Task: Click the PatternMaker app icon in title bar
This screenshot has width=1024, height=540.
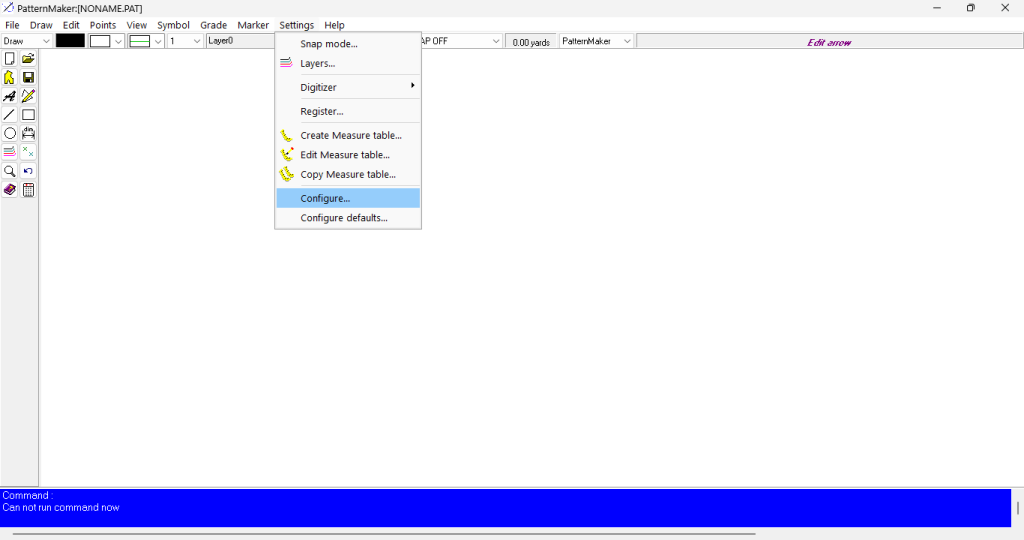Action: click(8, 8)
